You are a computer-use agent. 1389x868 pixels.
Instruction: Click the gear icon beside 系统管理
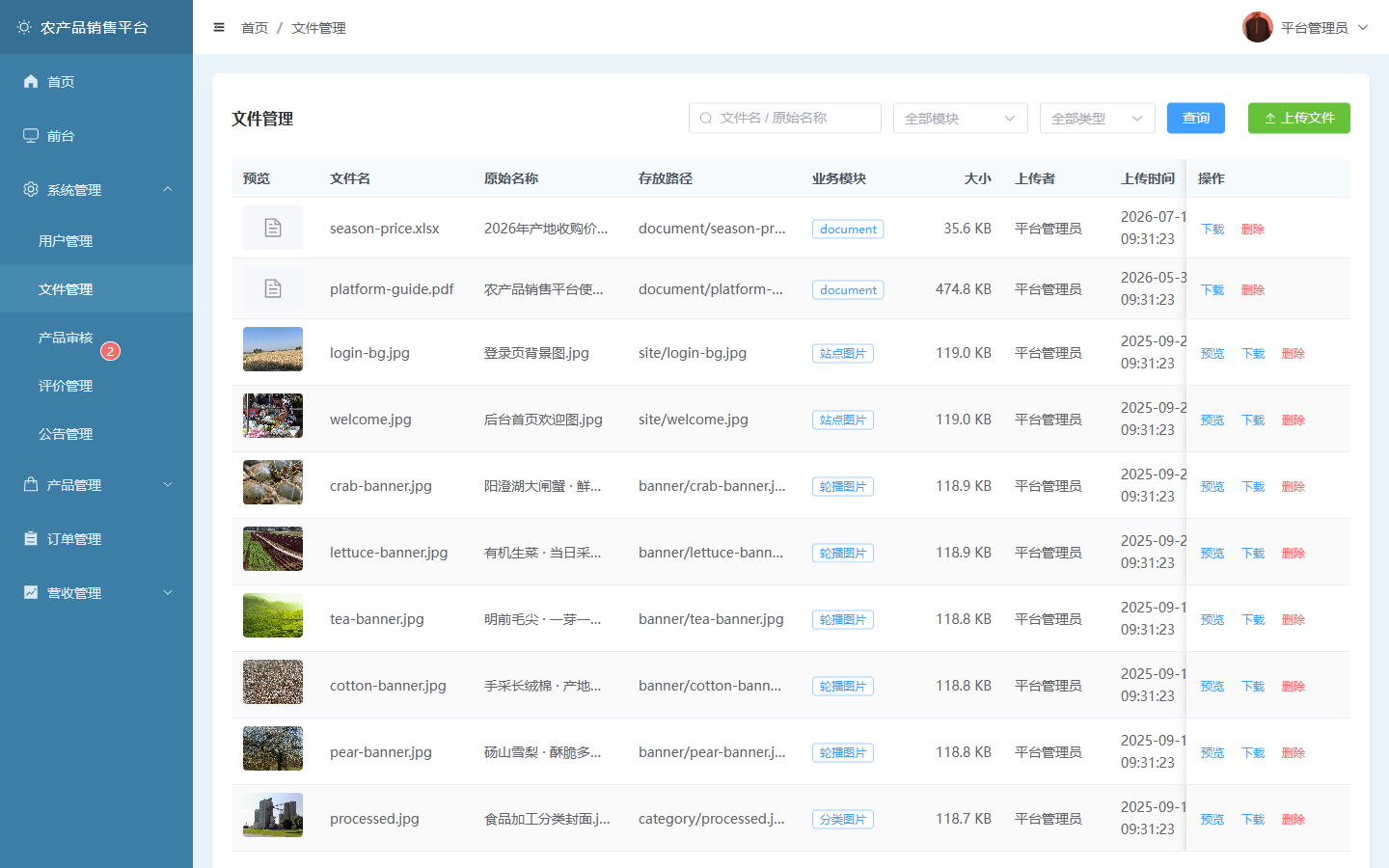31,190
